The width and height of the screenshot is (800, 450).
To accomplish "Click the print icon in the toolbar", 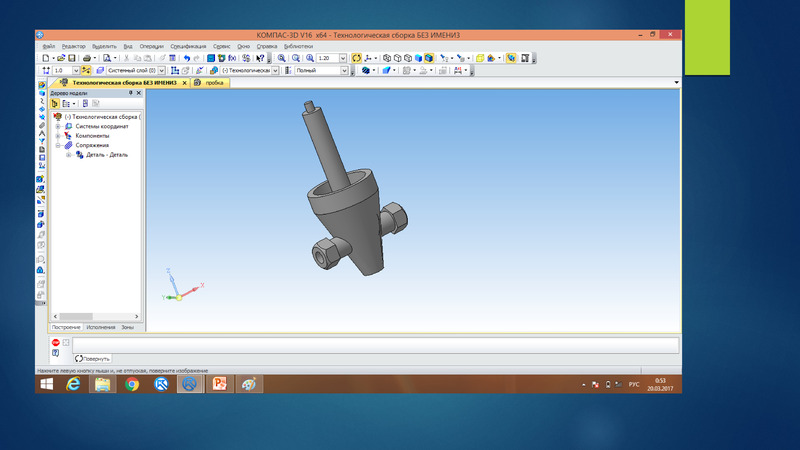I will tap(87, 58).
